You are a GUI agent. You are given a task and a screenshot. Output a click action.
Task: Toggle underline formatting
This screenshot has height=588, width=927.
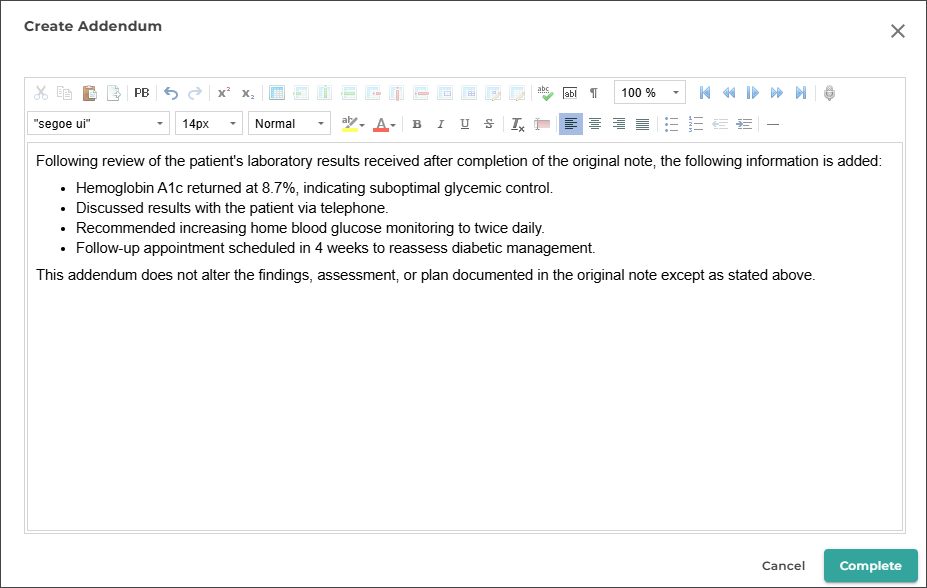point(465,124)
